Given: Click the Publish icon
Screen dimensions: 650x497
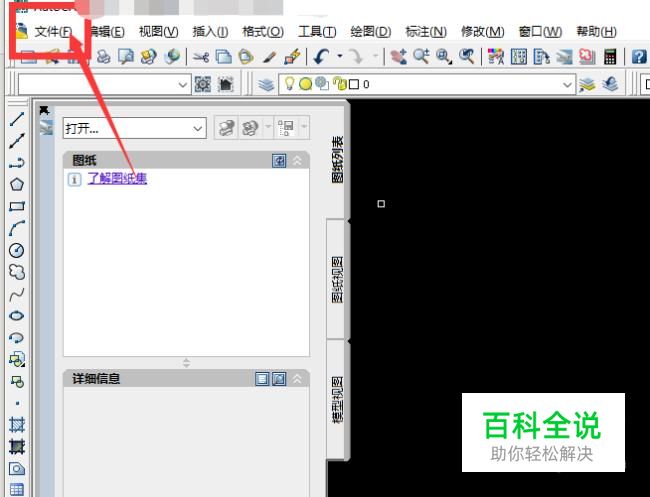Looking at the screenshot, I should (x=149, y=57).
